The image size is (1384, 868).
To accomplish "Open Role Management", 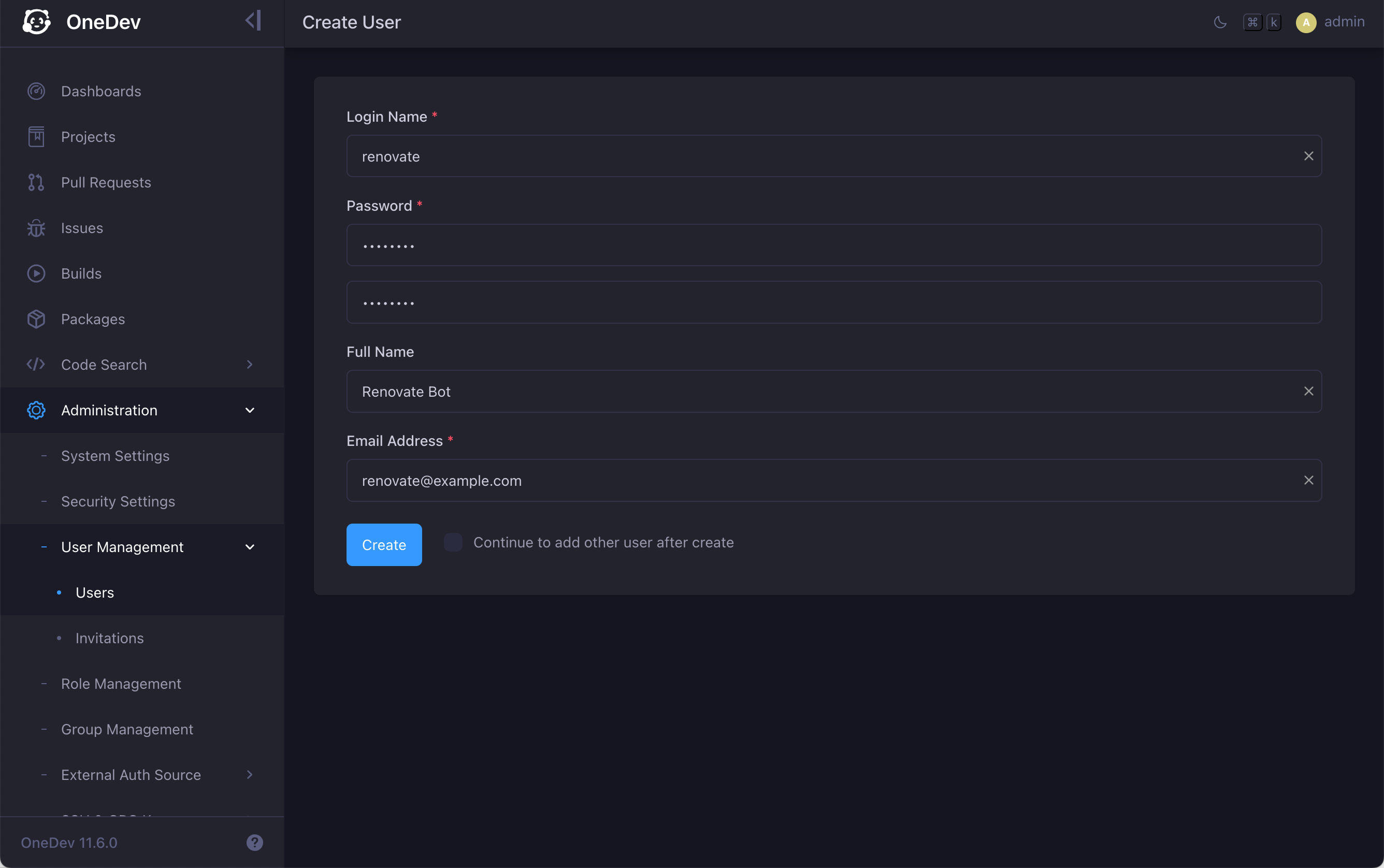I will pos(120,684).
